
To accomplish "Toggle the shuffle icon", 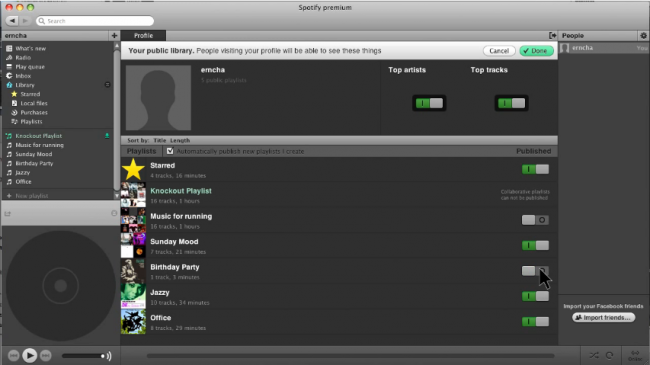I will [594, 355].
